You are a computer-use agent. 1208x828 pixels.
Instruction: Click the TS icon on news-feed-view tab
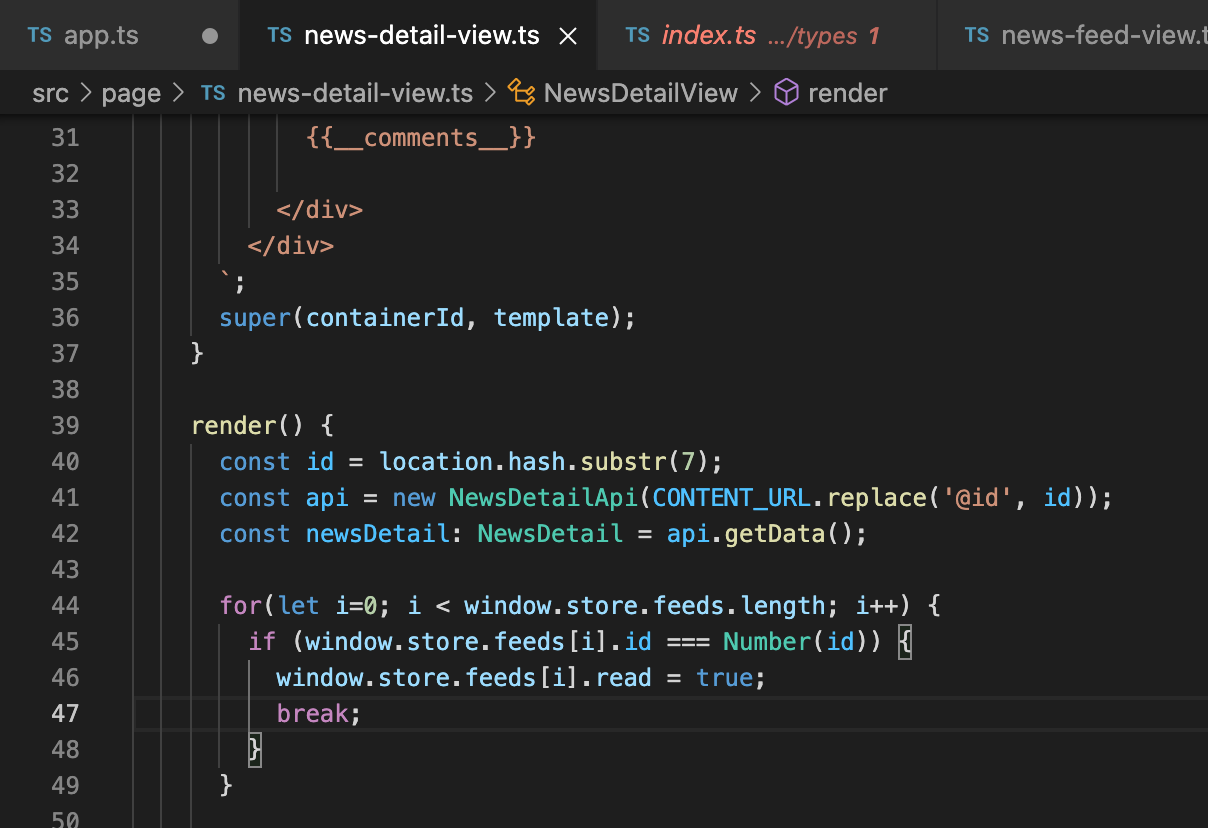coord(977,35)
